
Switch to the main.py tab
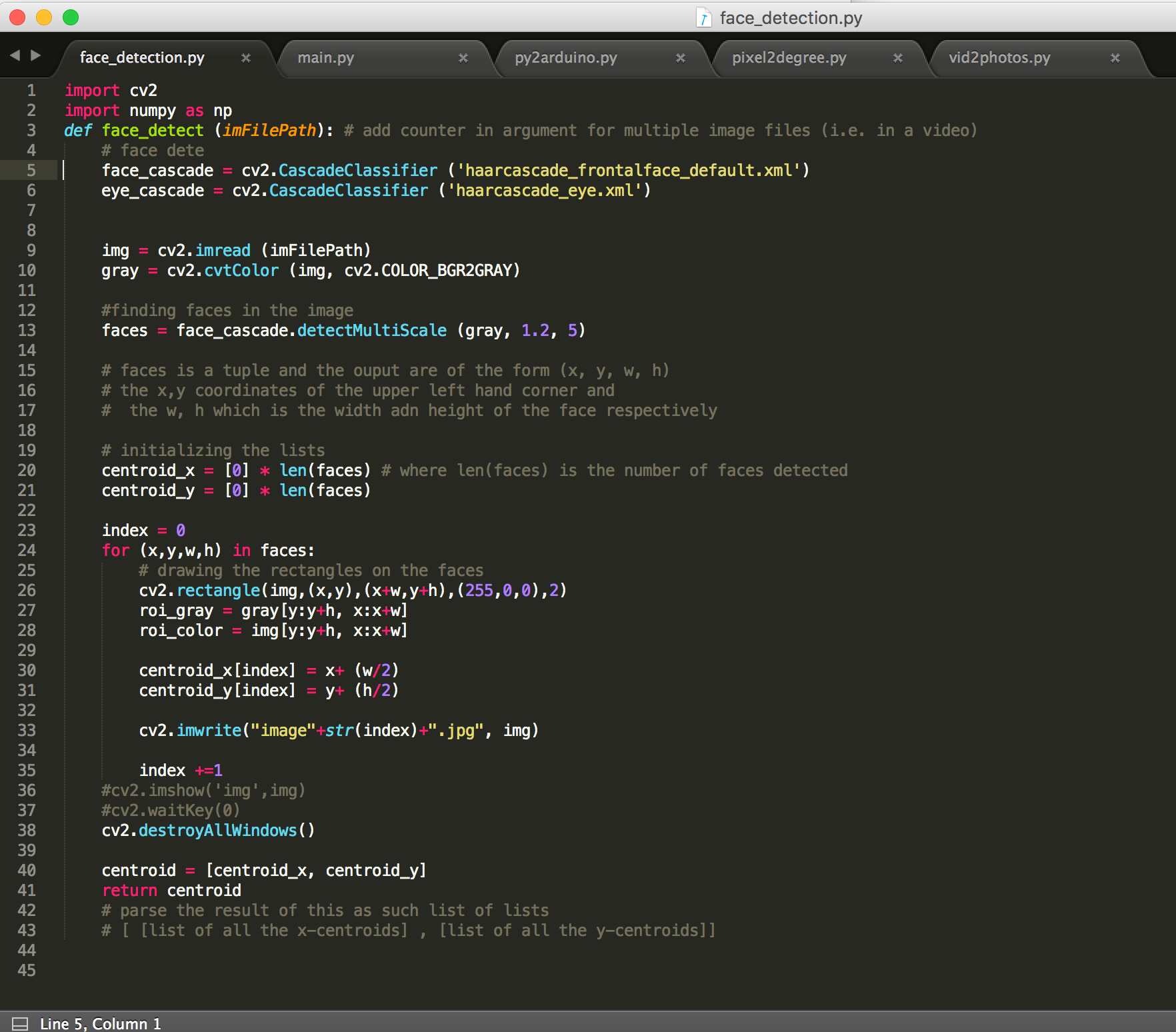(379, 58)
